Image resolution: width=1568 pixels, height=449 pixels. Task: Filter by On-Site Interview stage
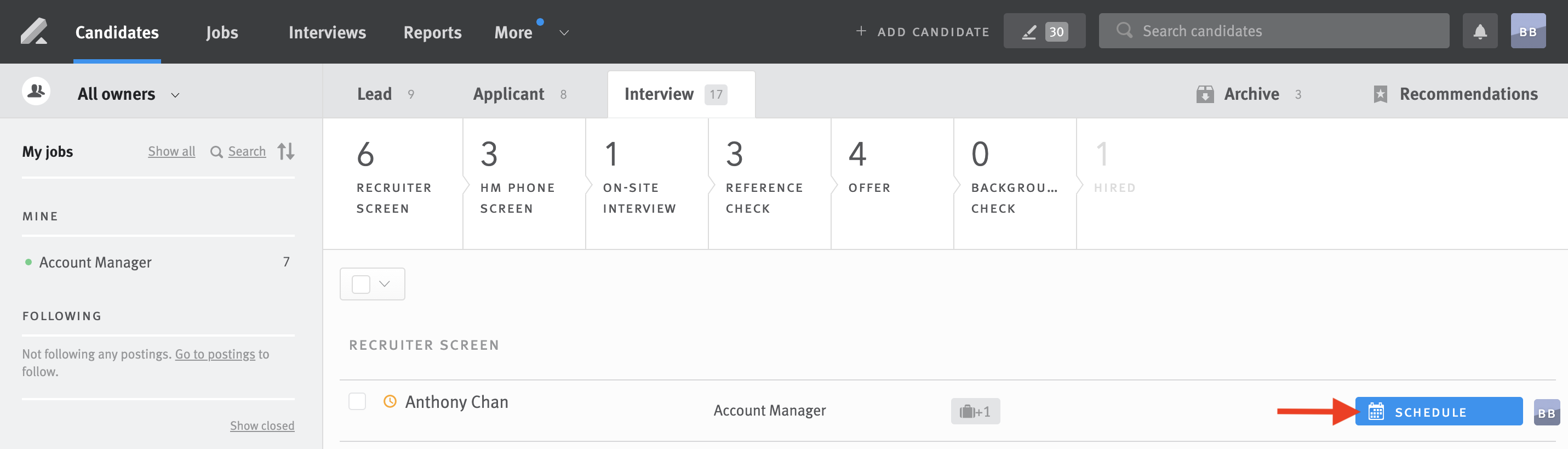pos(647,183)
